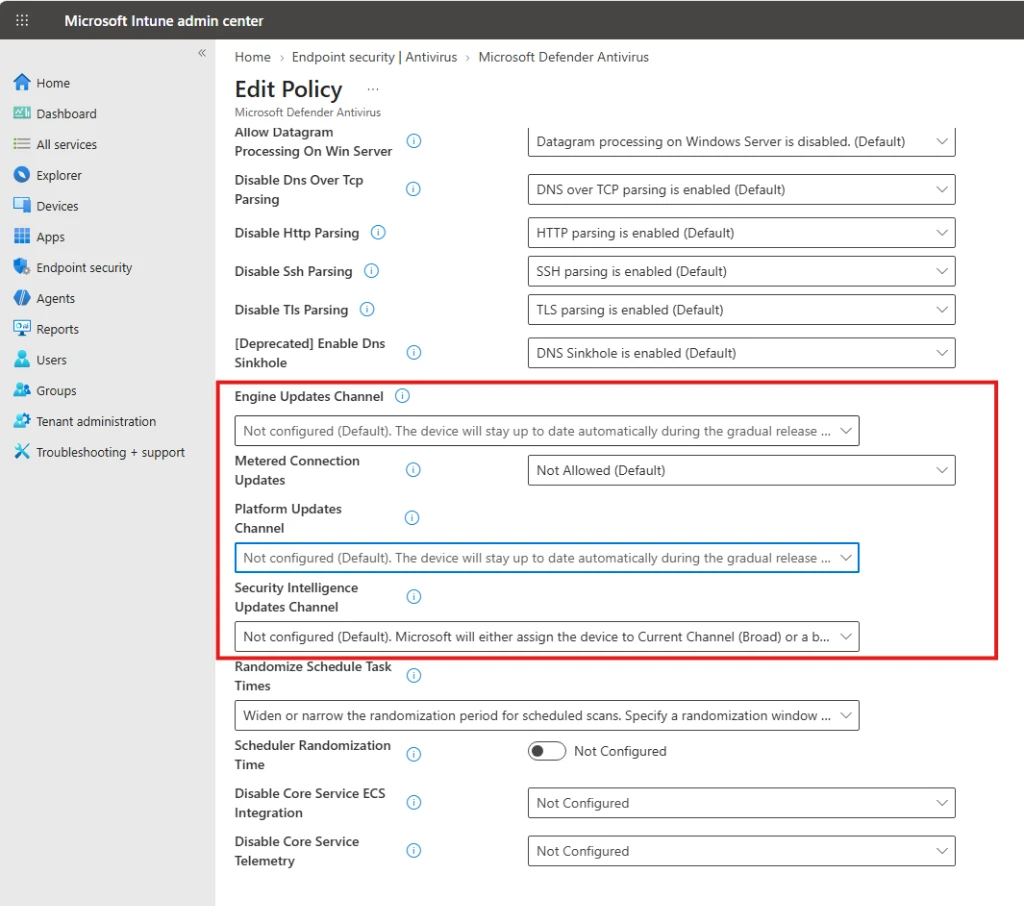Screen dimensions: 1024x906
Task: Click Endpoint security | Antivirus breadcrumb
Action: coord(374,57)
